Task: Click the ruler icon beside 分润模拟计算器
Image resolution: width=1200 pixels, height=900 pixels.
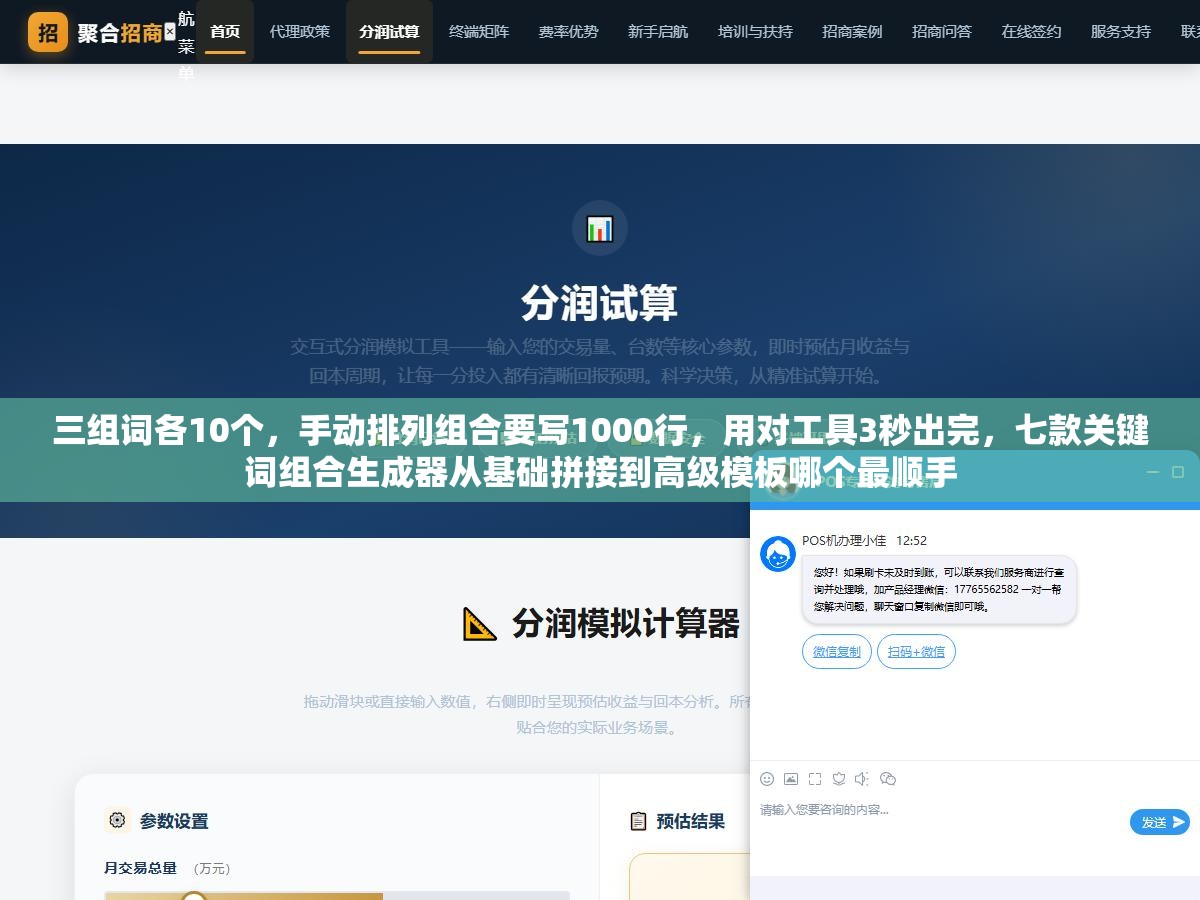Action: point(480,623)
